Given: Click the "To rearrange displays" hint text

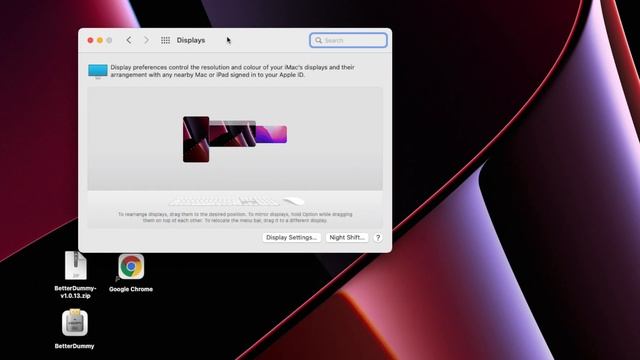Looking at the screenshot, I should click(235, 217).
